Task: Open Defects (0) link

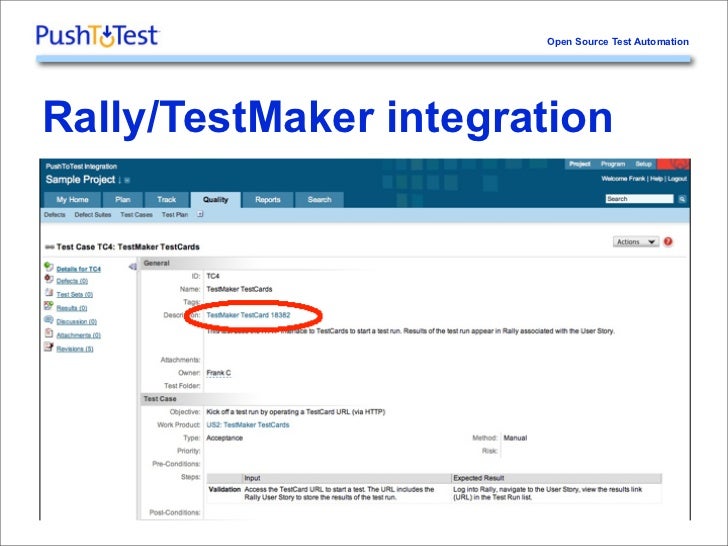Action: [x=72, y=281]
